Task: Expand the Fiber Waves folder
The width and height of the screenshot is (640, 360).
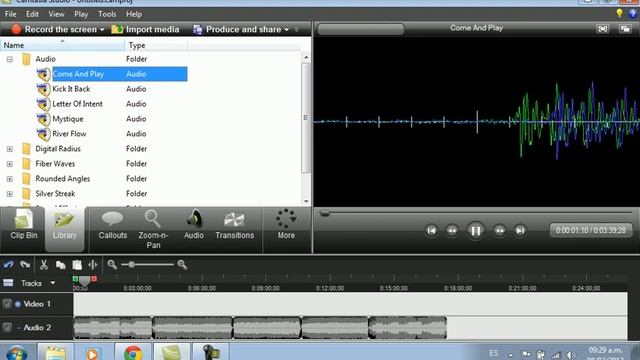Action: click(10, 164)
